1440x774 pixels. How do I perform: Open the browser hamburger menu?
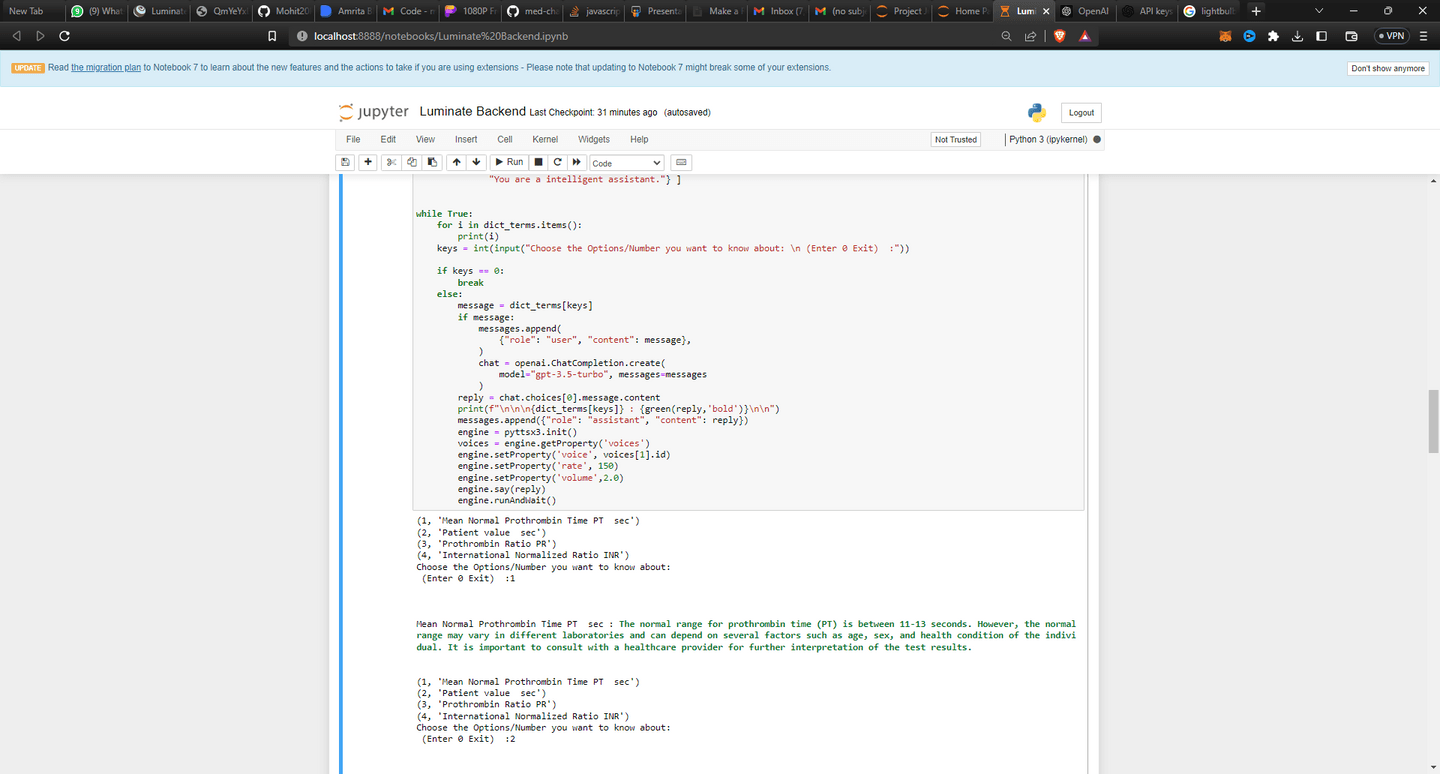click(x=1423, y=36)
